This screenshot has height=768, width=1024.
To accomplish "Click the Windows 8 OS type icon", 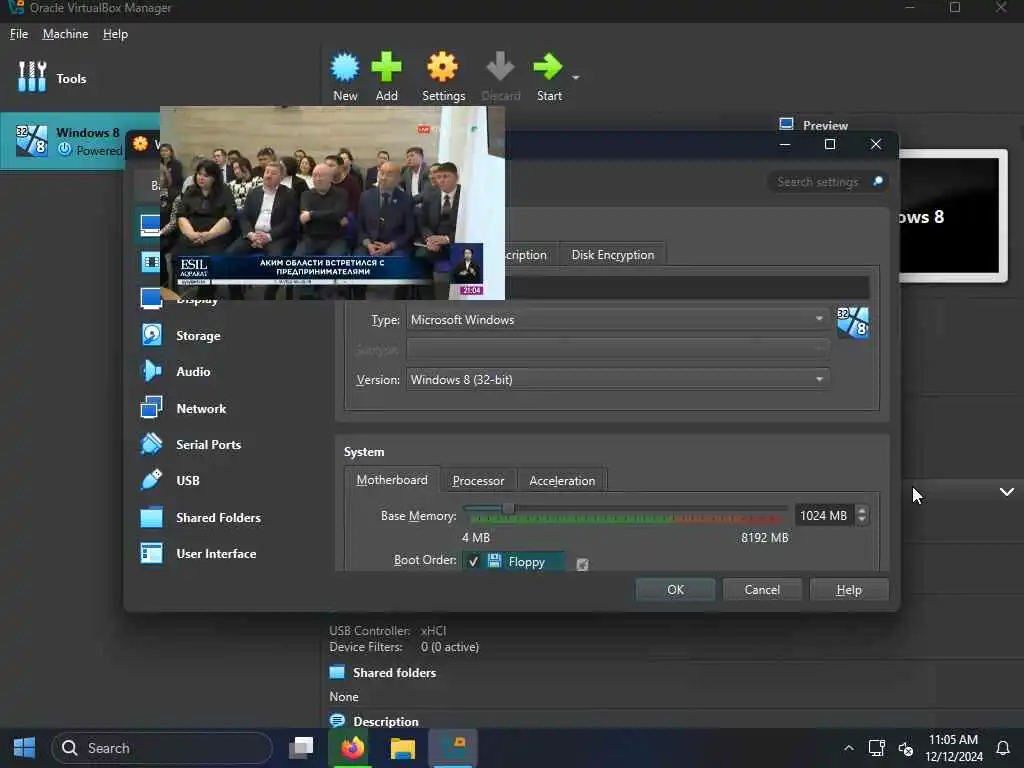I will tap(853, 322).
